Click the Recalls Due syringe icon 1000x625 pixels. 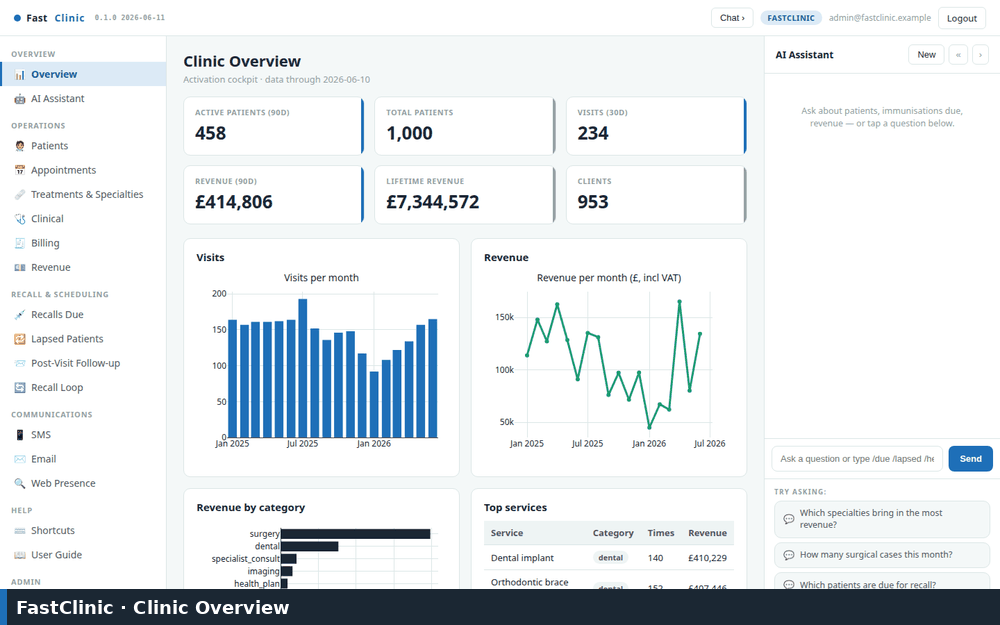click(x=20, y=314)
